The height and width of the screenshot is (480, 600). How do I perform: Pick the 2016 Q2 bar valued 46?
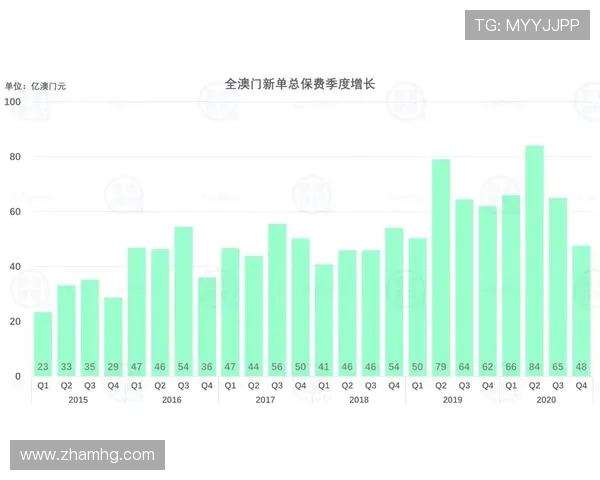(x=160, y=313)
